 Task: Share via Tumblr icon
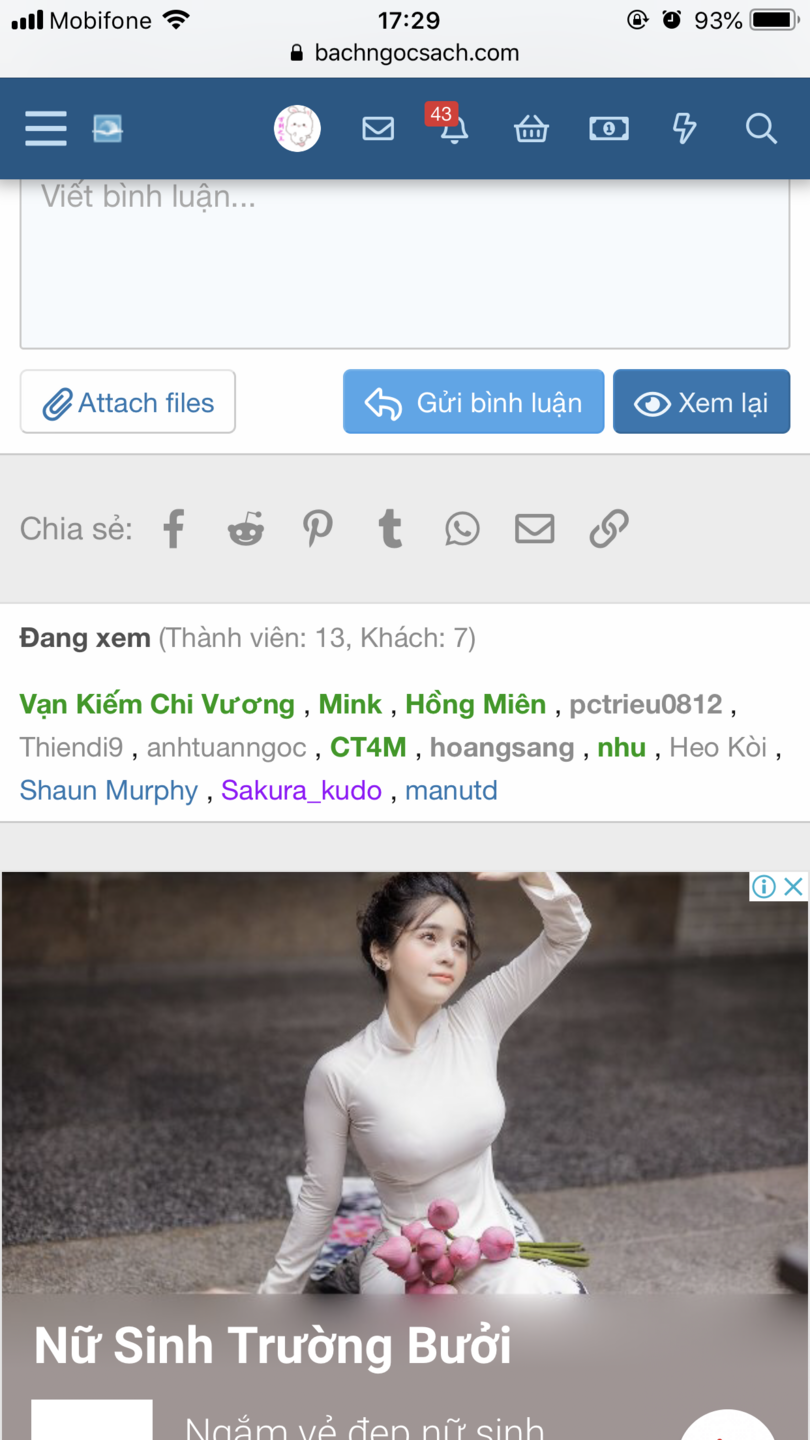tap(391, 528)
